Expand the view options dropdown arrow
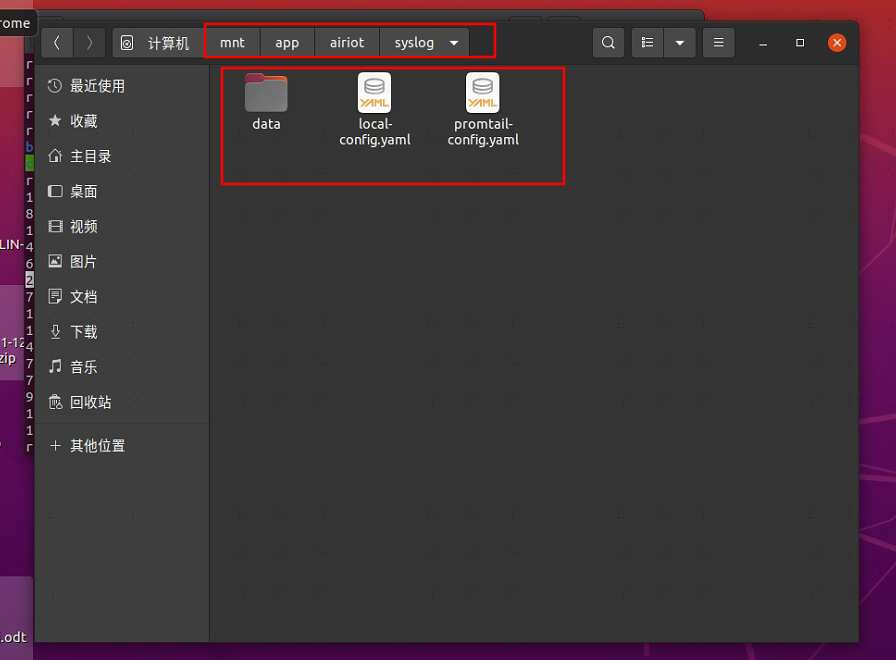This screenshot has width=896, height=660. point(680,43)
